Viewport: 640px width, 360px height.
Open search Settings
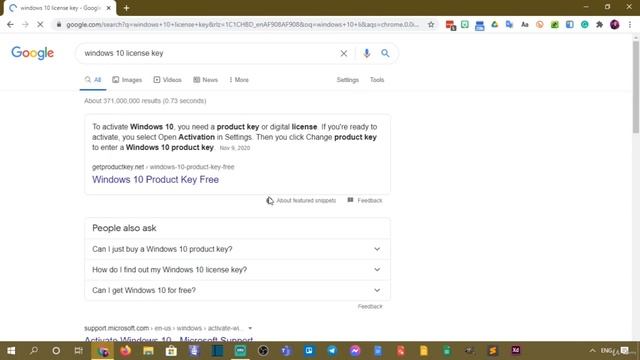point(347,80)
